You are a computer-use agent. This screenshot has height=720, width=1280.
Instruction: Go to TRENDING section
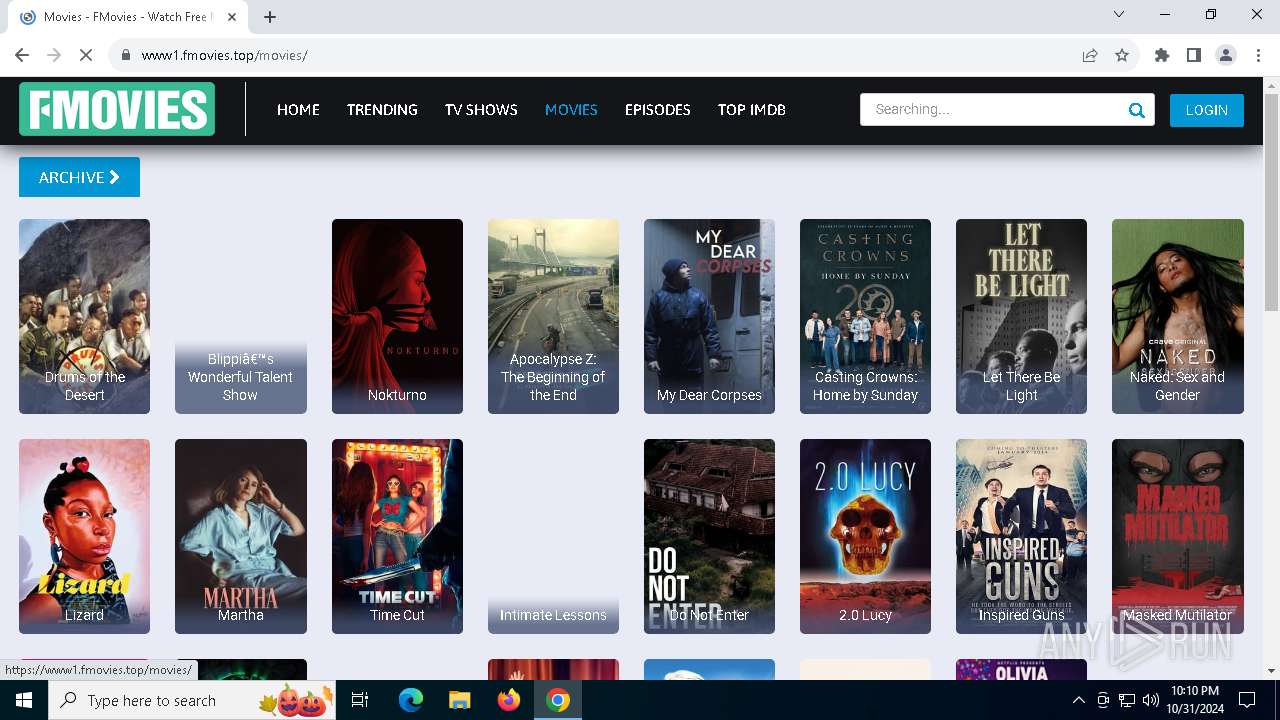coord(382,110)
